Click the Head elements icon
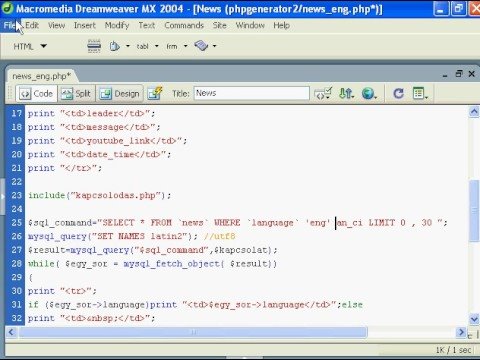The width and height of the screenshot is (480, 360). (x=115, y=46)
